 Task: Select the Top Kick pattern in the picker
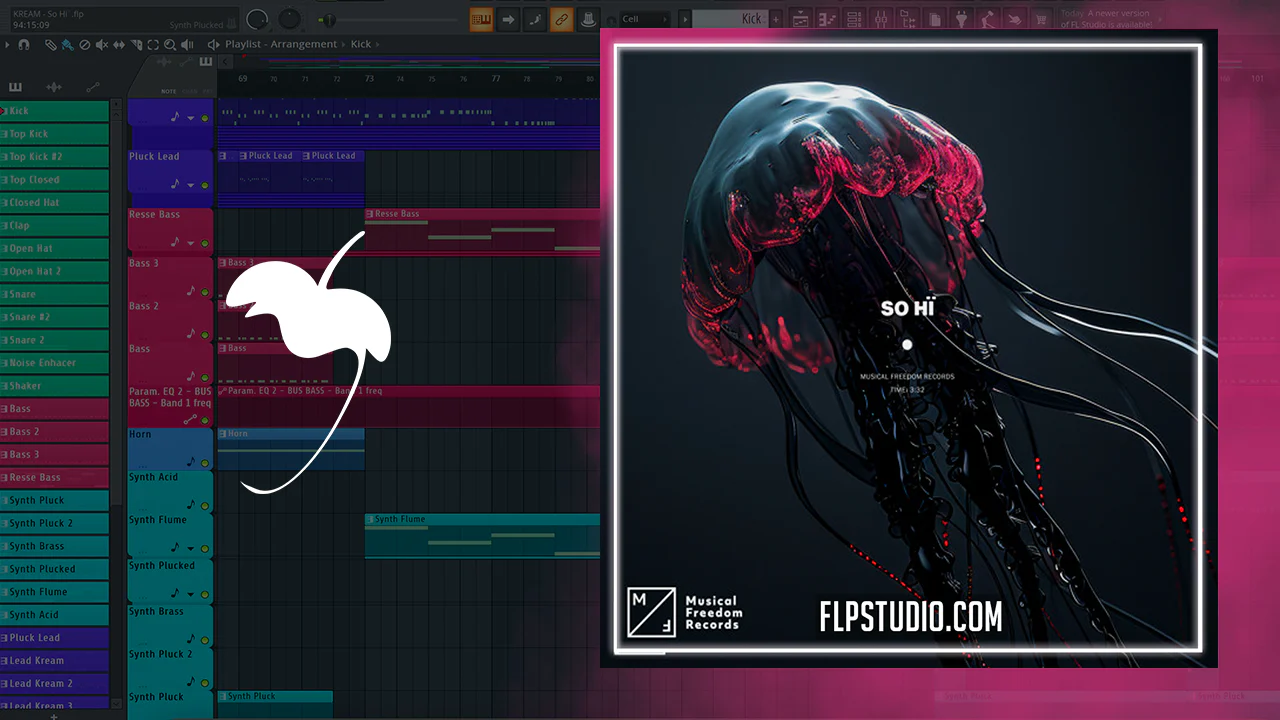pos(54,134)
